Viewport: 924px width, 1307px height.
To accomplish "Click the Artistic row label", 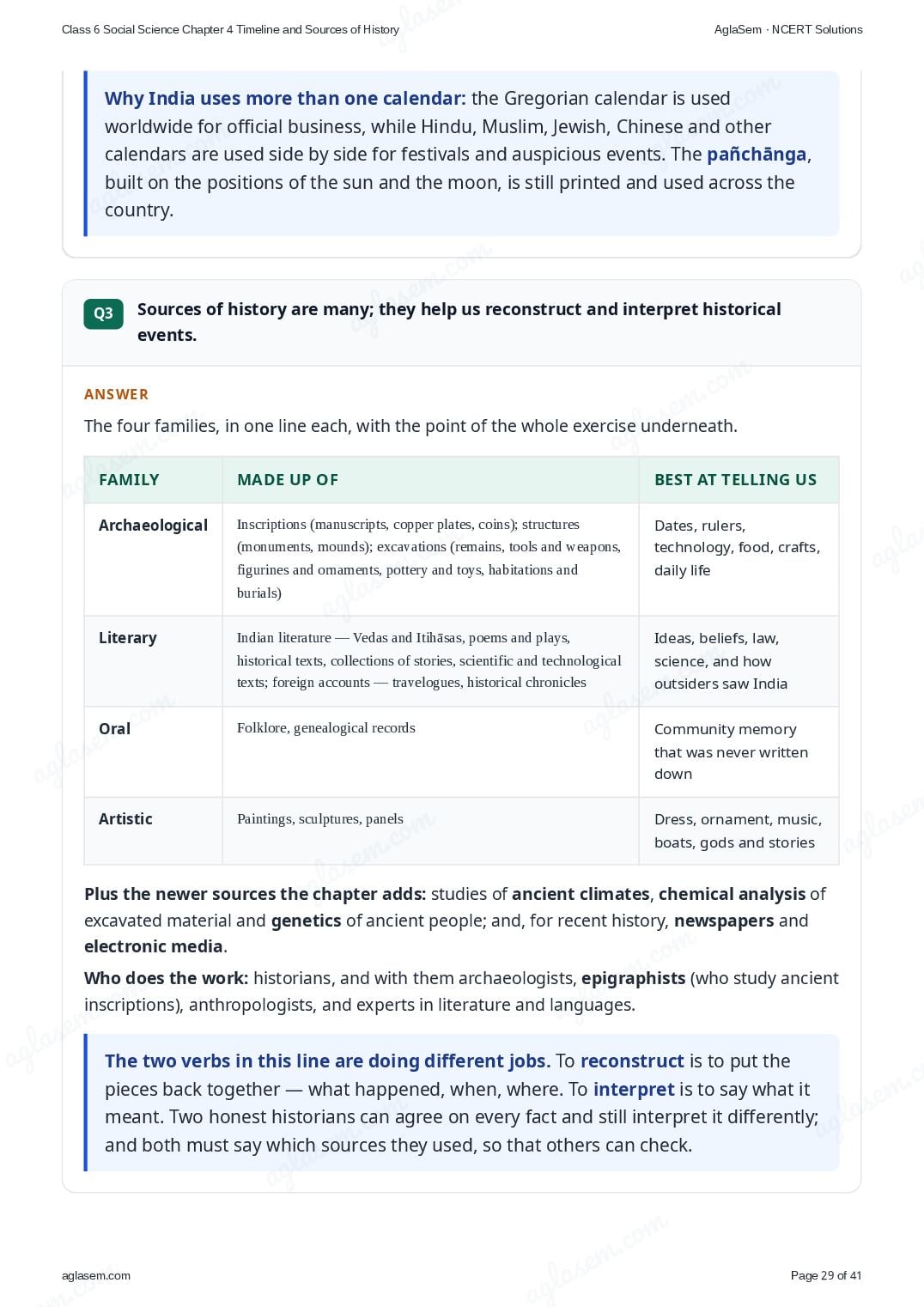I will (125, 819).
